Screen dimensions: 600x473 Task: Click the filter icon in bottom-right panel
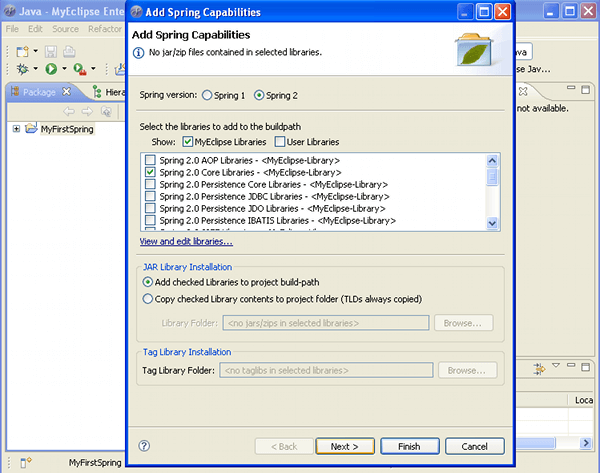(x=540, y=369)
